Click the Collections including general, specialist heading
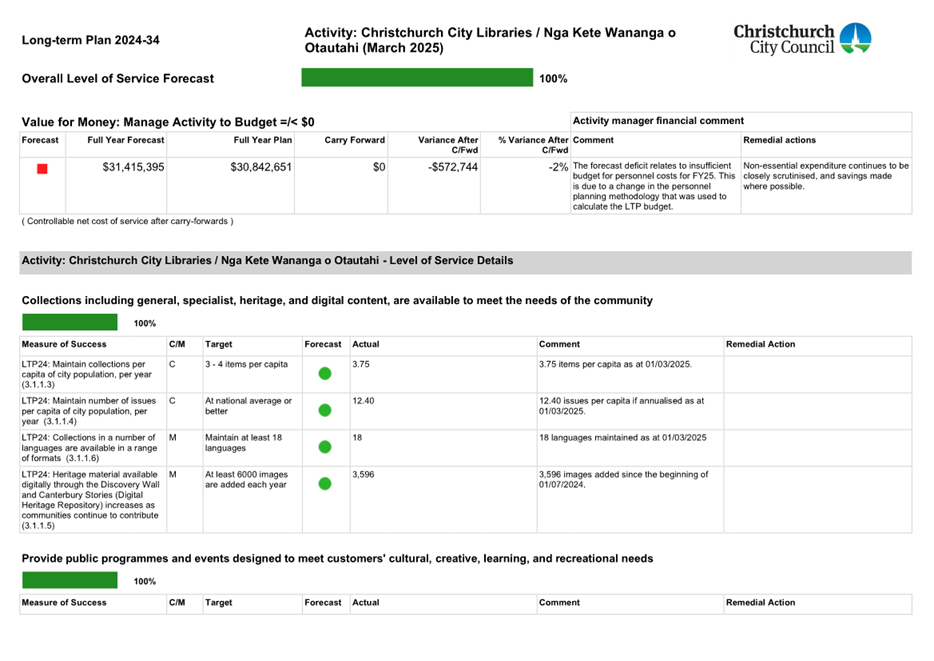Image resolution: width=934 pixels, height=661 pixels. pyautogui.click(x=337, y=301)
